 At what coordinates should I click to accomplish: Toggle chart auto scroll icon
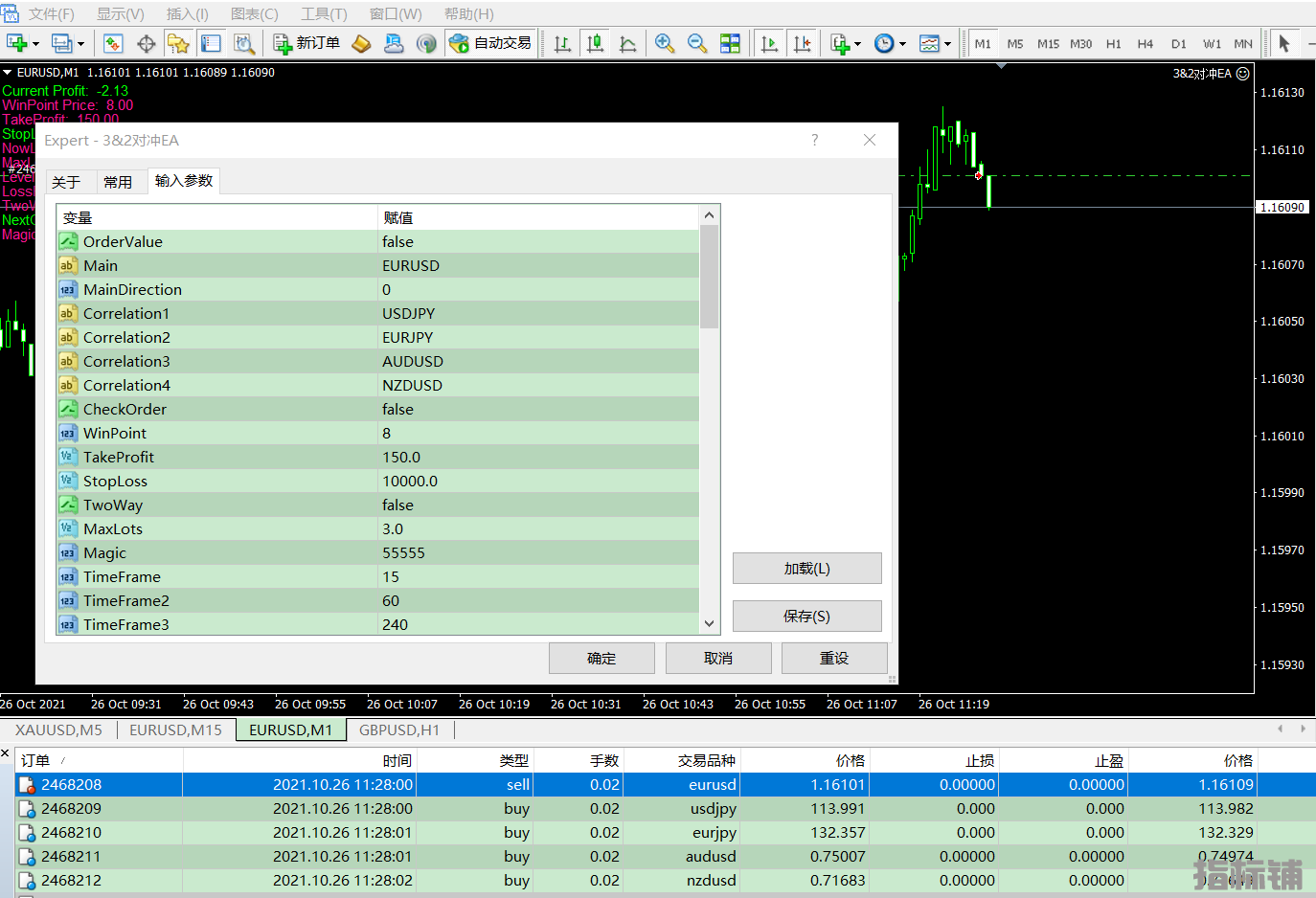click(x=769, y=43)
